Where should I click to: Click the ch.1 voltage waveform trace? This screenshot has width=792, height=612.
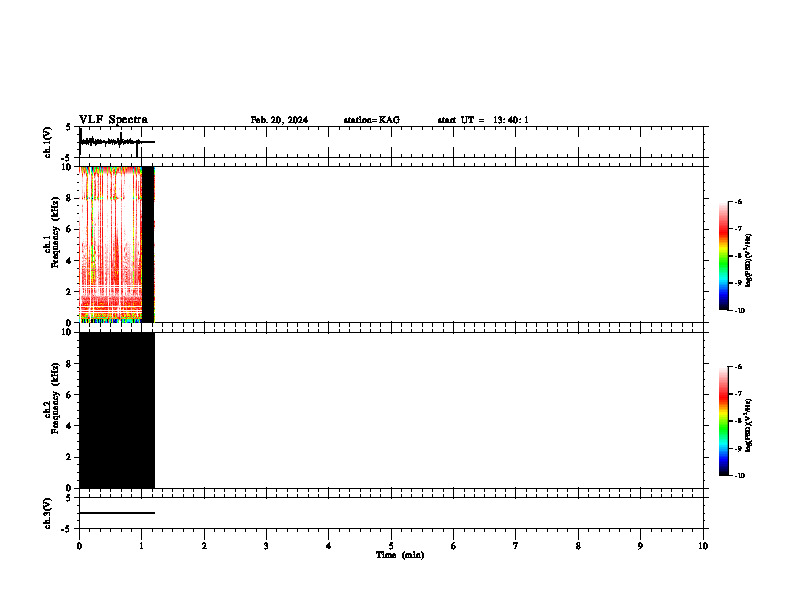point(117,142)
